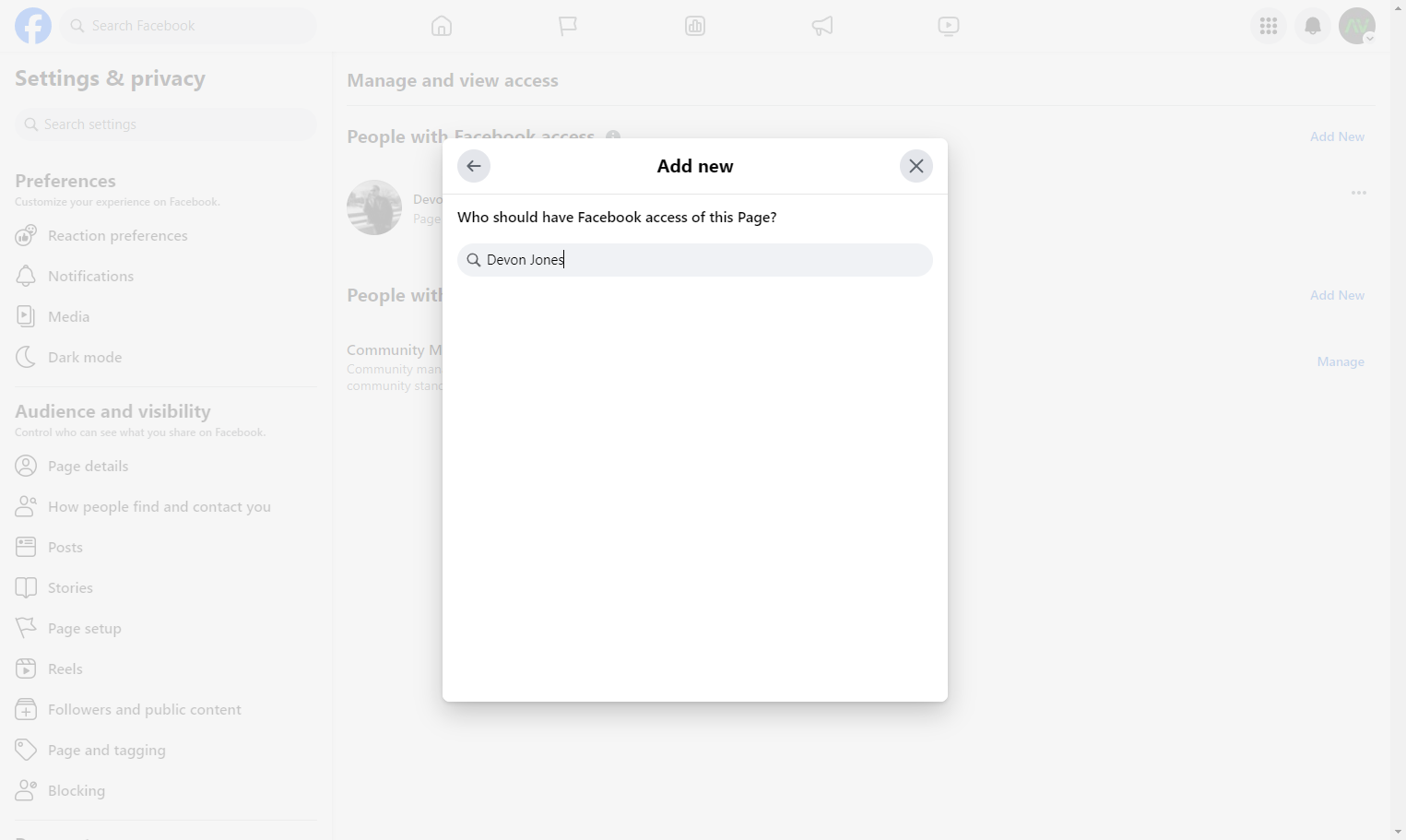Click the Search settings field
The image size is (1406, 840).
(166, 124)
